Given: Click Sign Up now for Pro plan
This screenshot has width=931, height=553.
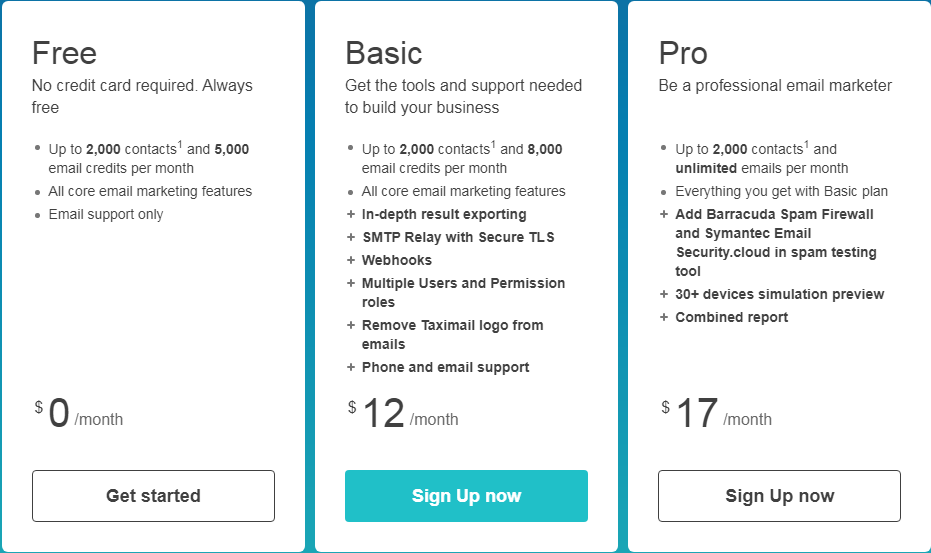Looking at the screenshot, I should pyautogui.click(x=779, y=496).
